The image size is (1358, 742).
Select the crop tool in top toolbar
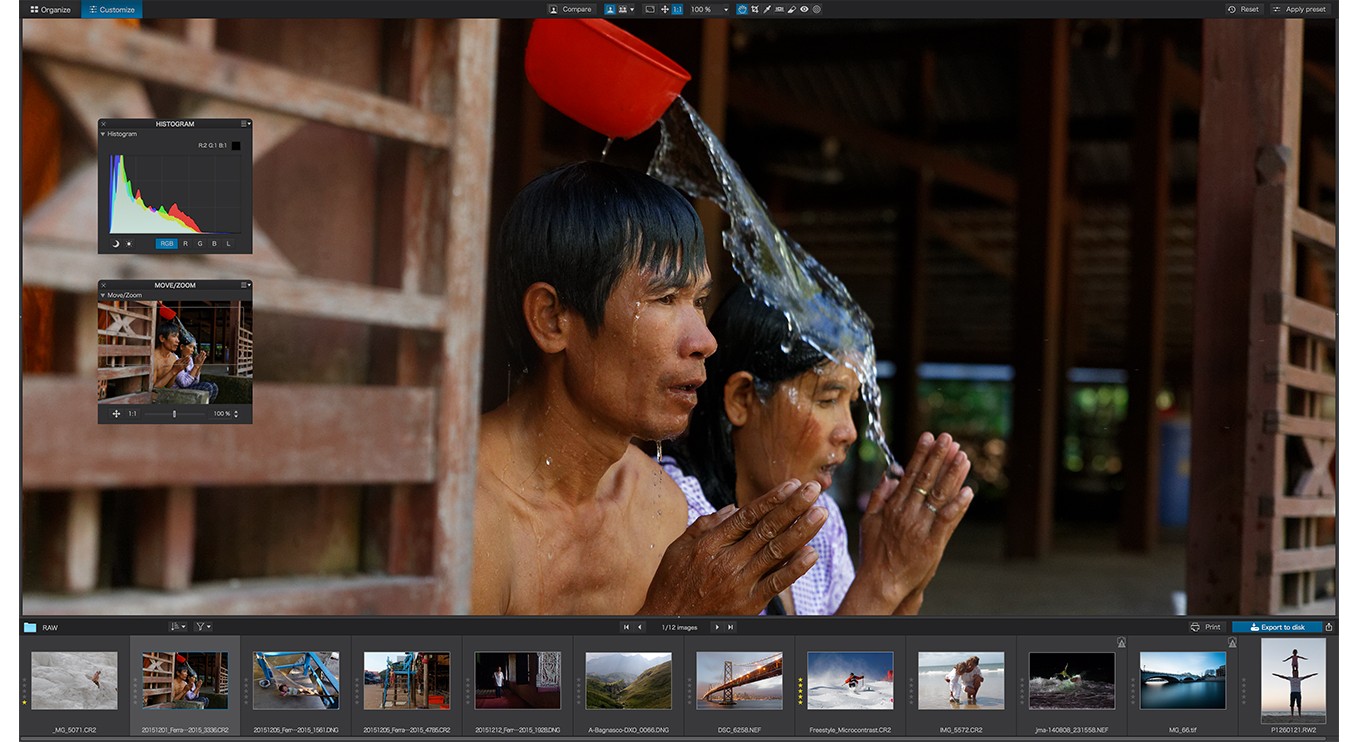pos(755,9)
